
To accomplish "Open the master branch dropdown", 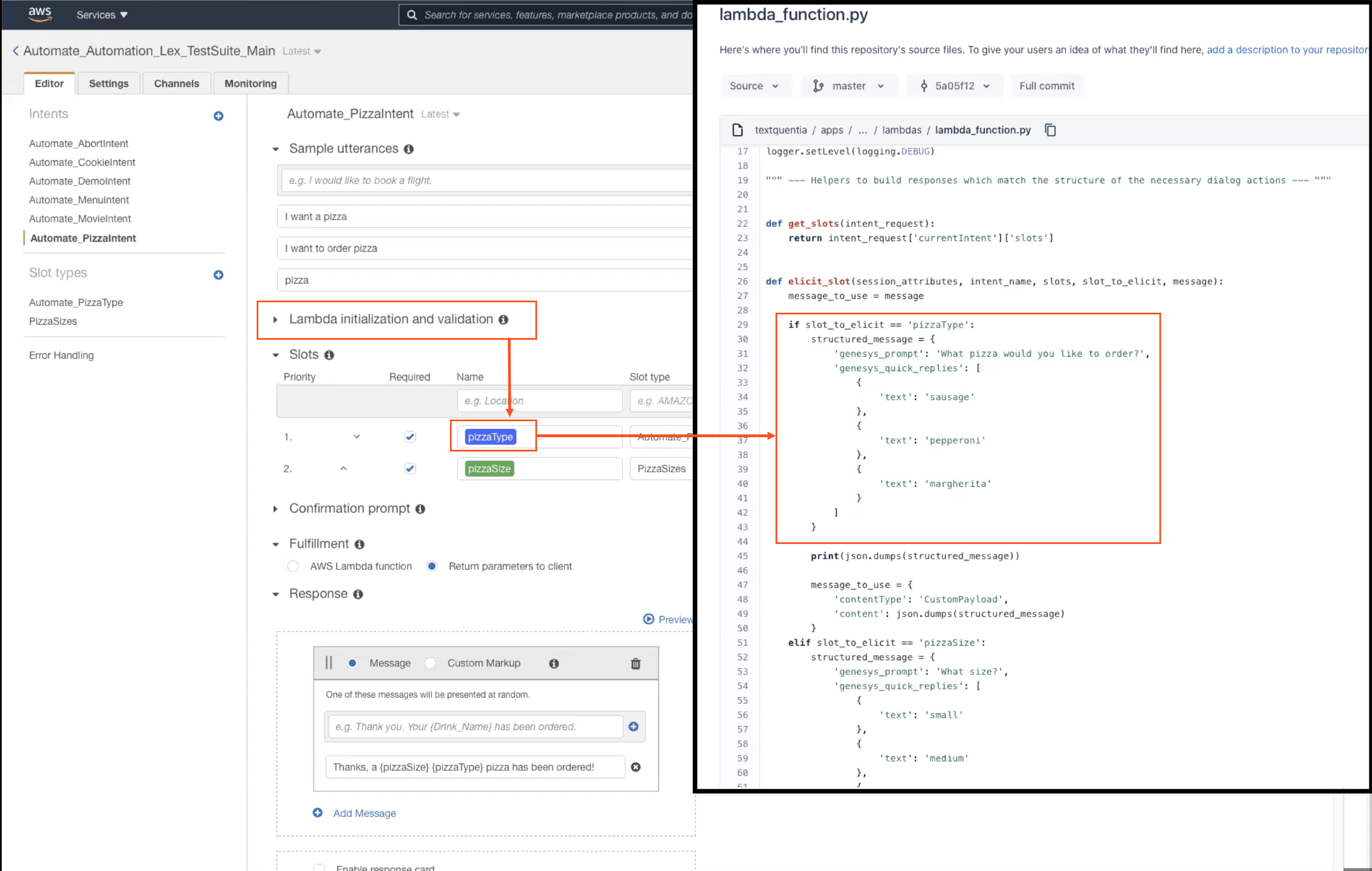I will [x=849, y=85].
